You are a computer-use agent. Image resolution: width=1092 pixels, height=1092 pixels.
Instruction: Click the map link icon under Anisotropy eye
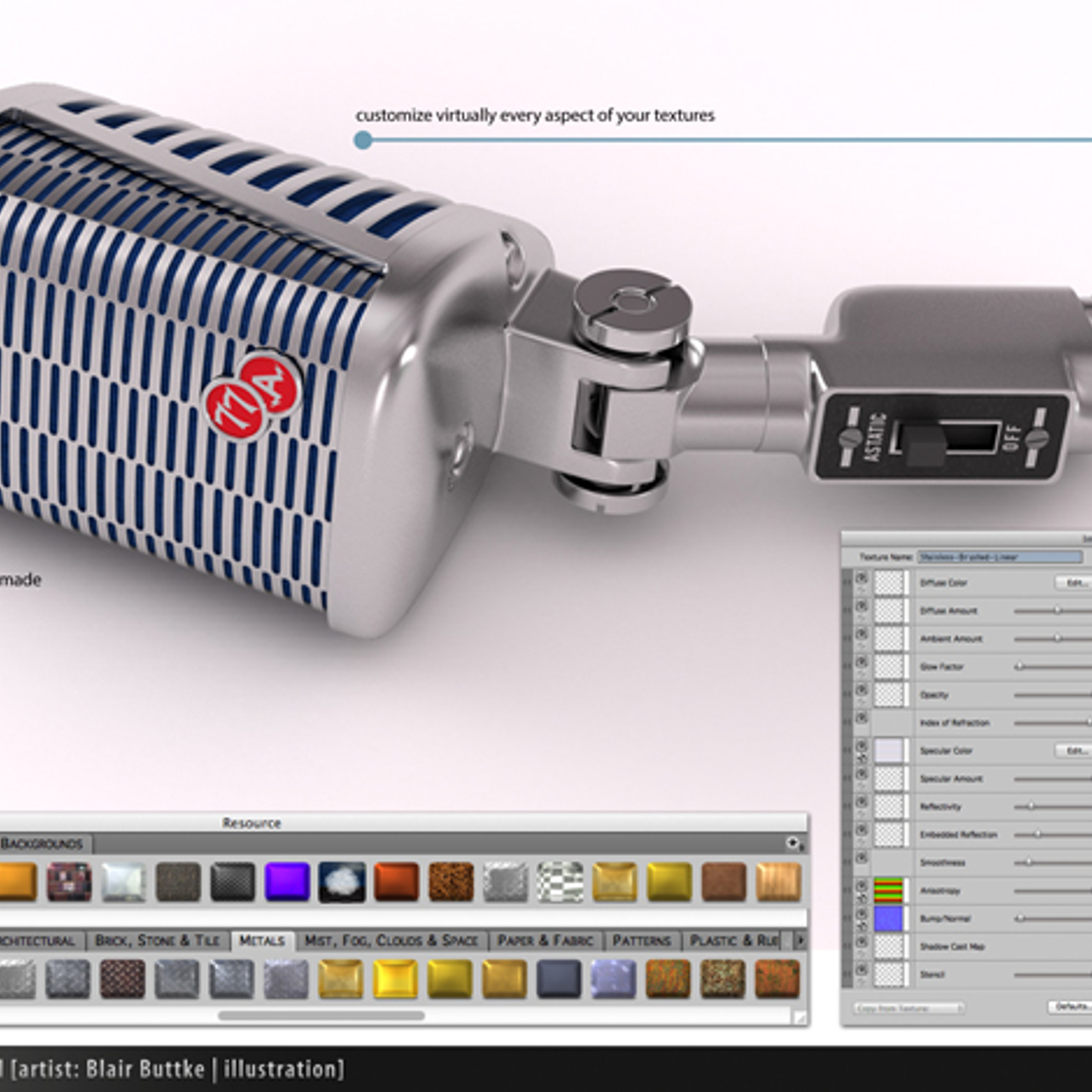(x=861, y=897)
